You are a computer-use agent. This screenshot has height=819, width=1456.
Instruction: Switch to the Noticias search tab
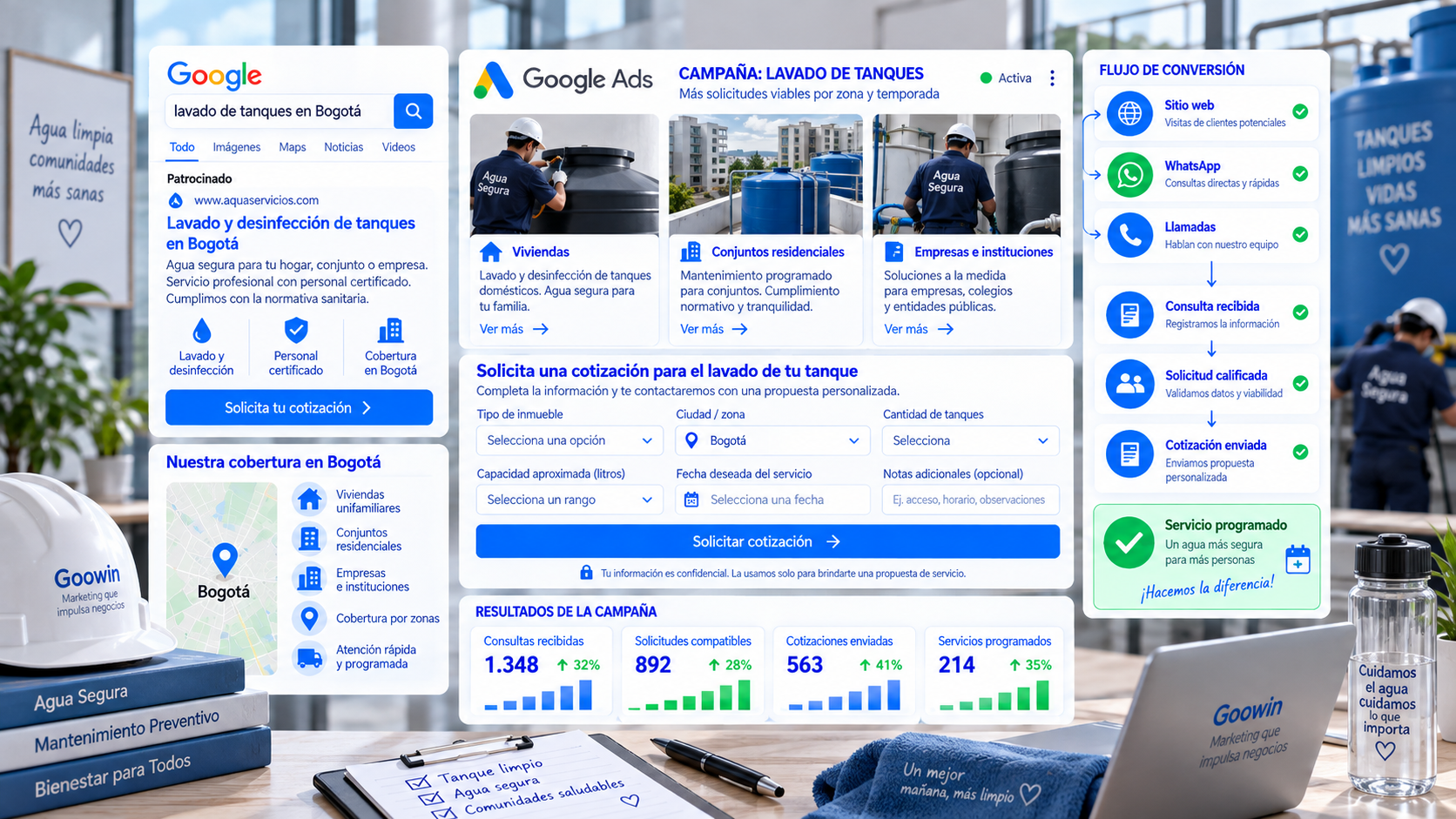344,147
